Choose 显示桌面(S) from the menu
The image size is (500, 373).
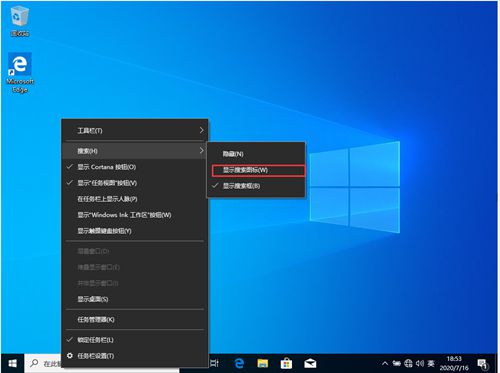pyautogui.click(x=135, y=299)
